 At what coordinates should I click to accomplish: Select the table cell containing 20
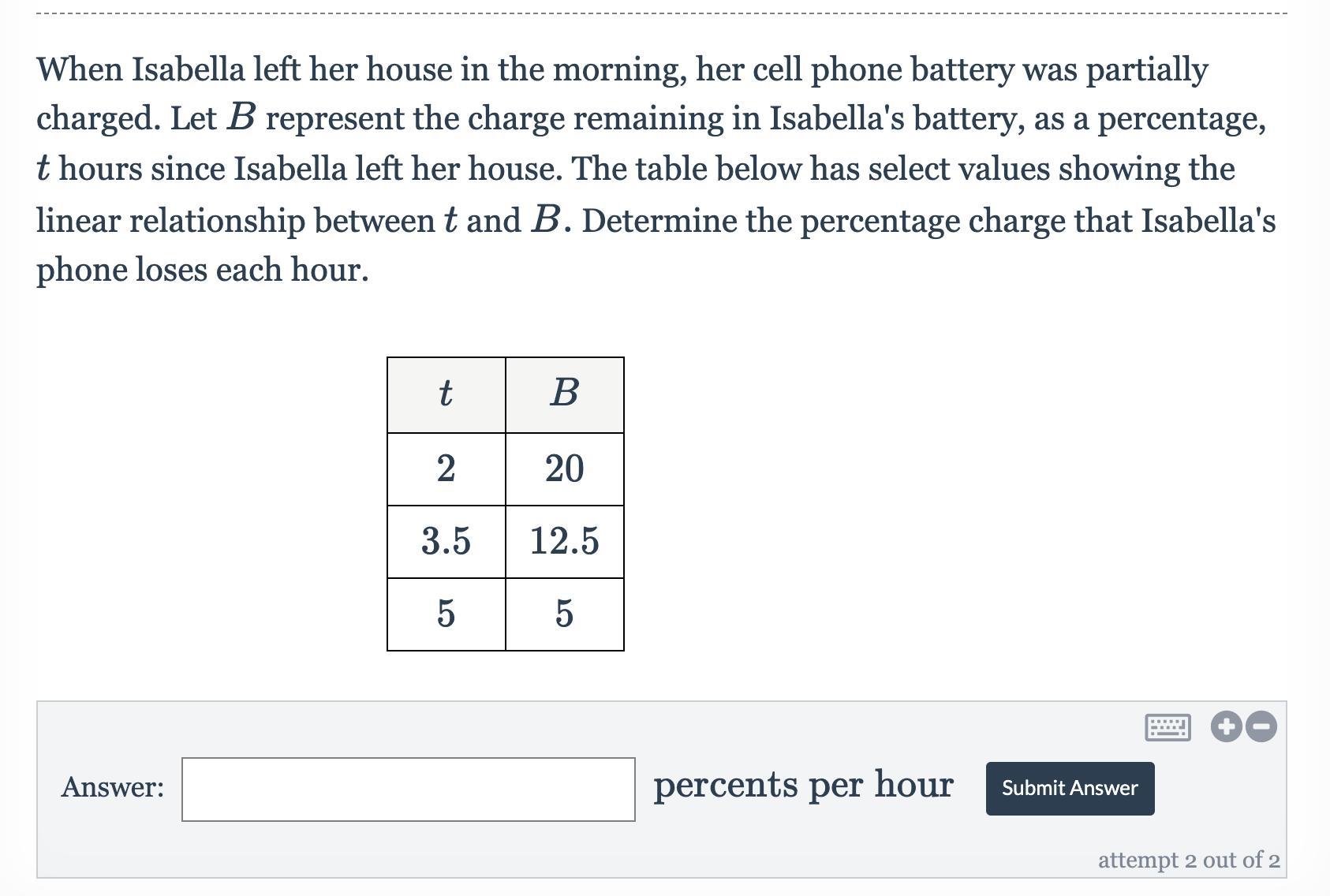pyautogui.click(x=564, y=469)
